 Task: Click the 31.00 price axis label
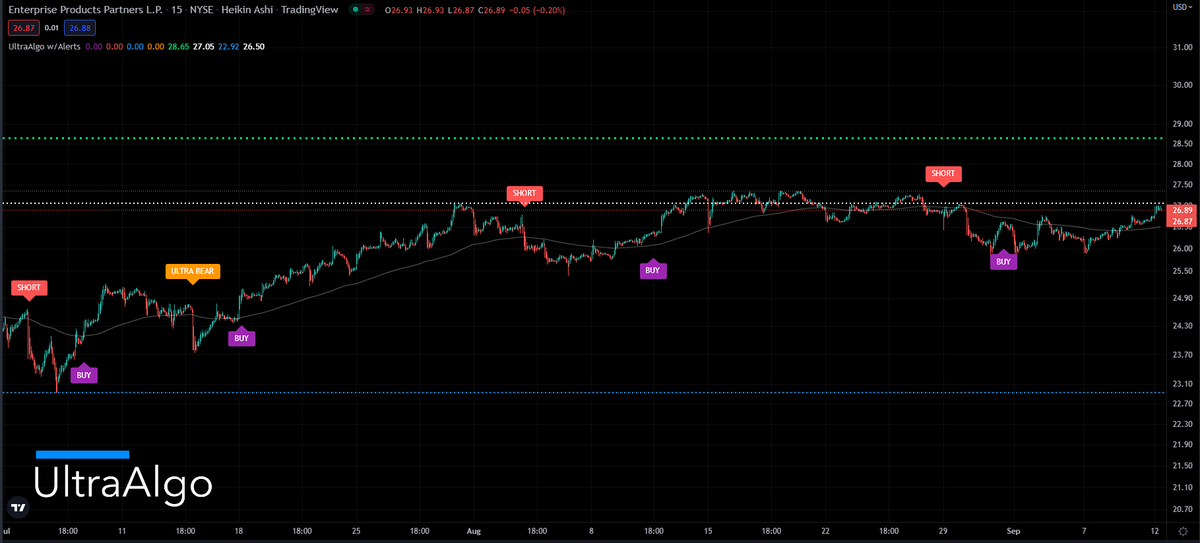click(x=1181, y=47)
